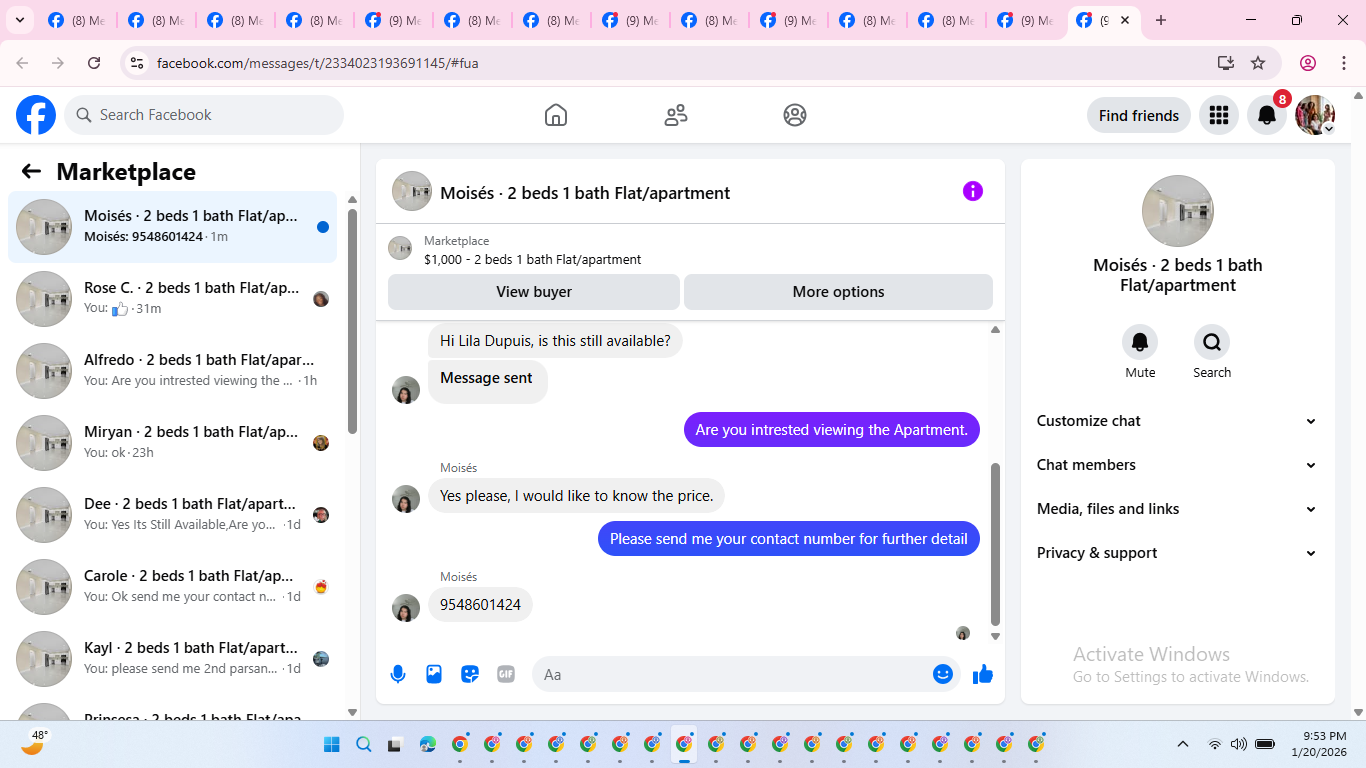Image resolution: width=1366 pixels, height=768 pixels.
Task: Open the Kayl conversation
Action: [172, 659]
